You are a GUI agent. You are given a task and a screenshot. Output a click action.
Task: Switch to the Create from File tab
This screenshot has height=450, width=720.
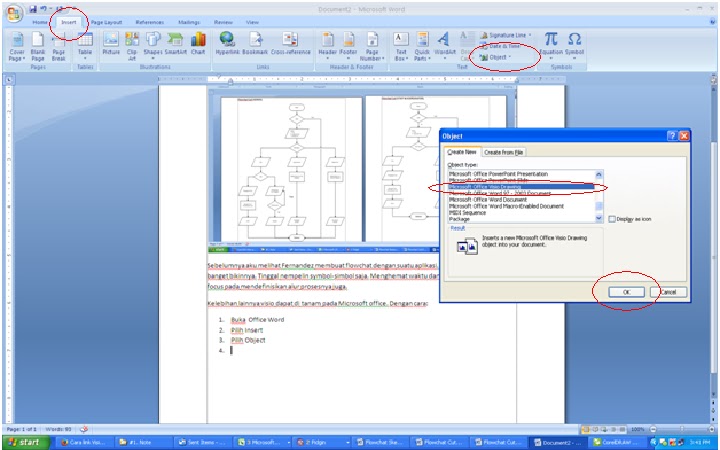(504, 152)
